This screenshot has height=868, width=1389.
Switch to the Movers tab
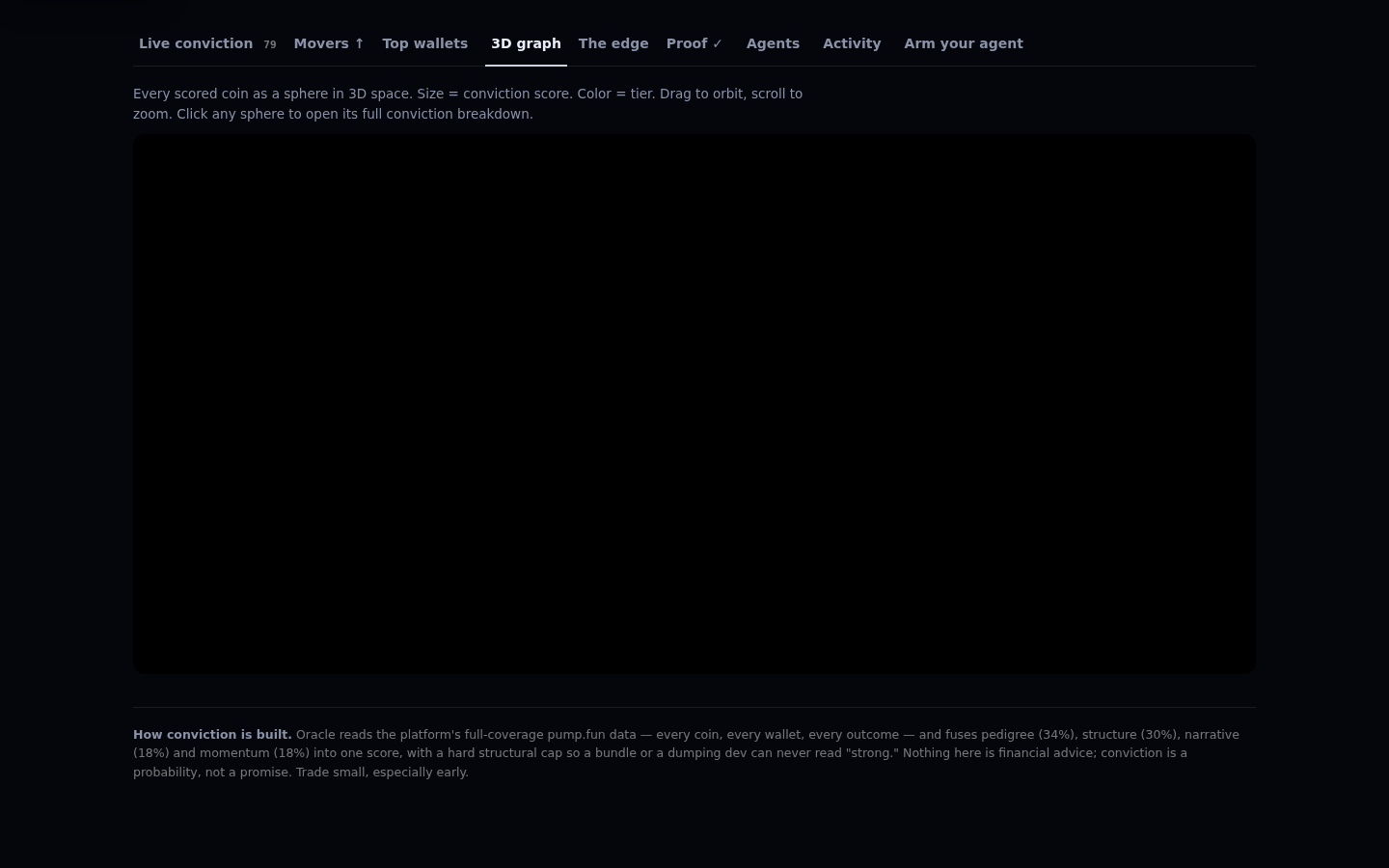329,43
